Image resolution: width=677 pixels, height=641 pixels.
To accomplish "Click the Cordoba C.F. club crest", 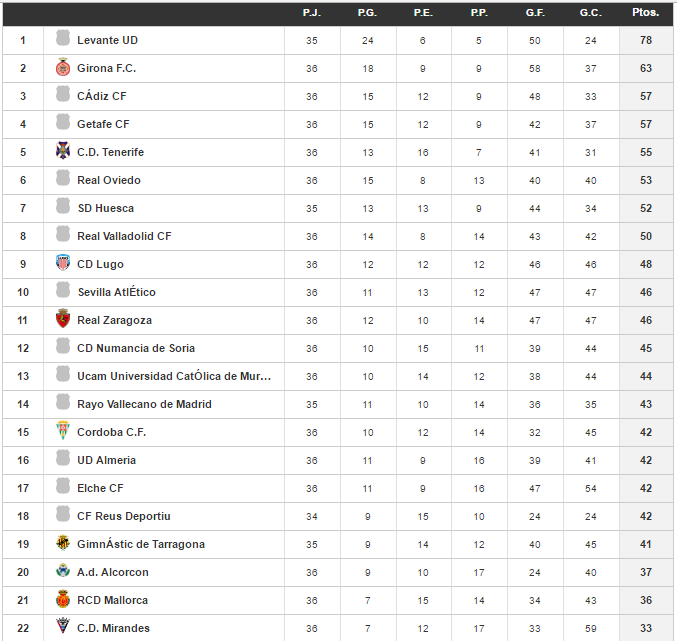I will (x=63, y=432).
